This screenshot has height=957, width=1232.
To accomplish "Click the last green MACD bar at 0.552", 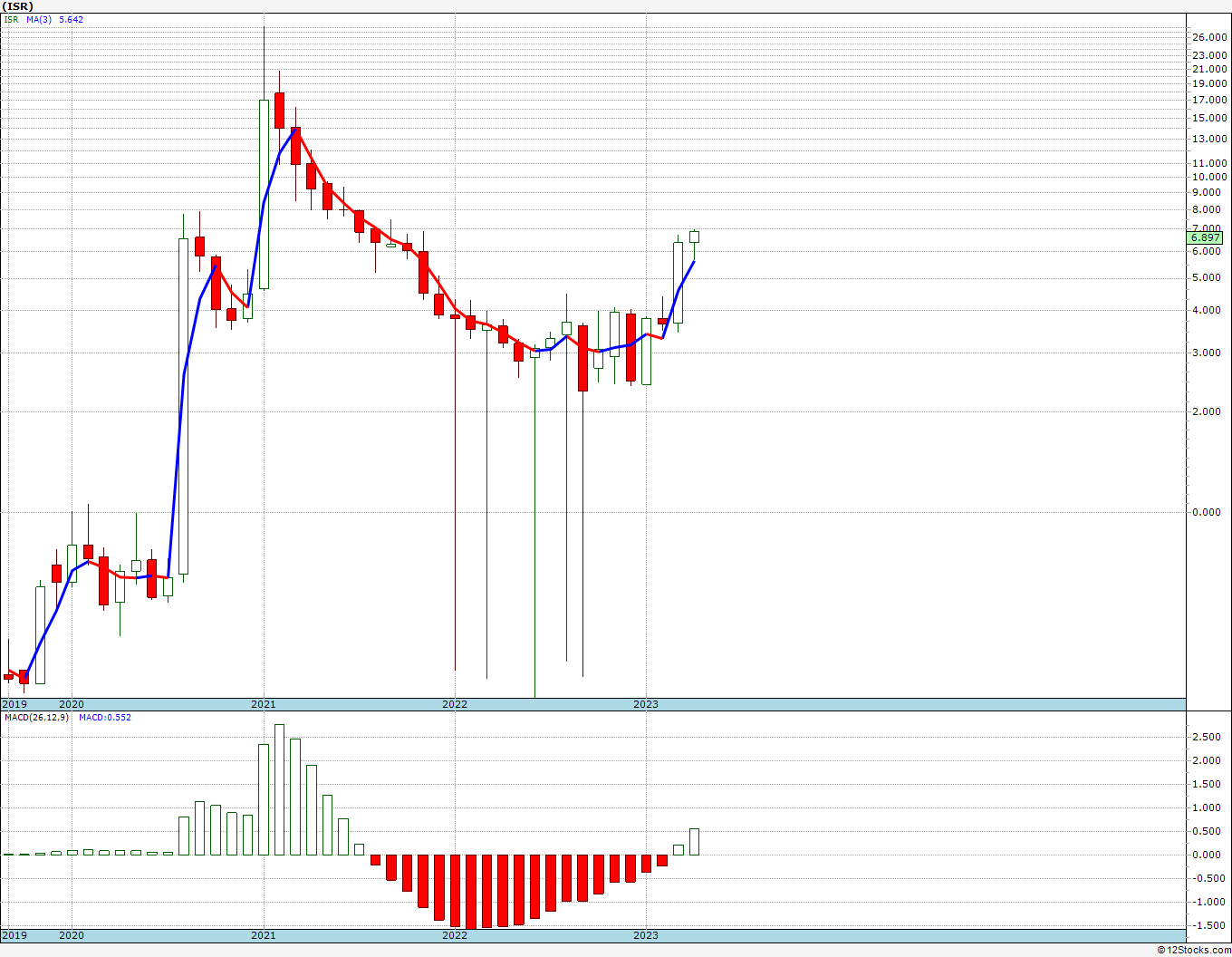I will pyautogui.click(x=695, y=842).
